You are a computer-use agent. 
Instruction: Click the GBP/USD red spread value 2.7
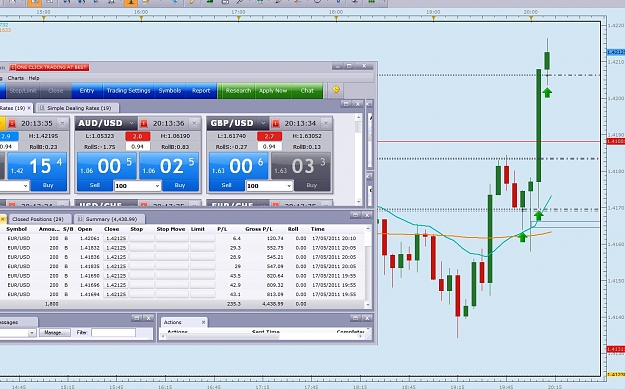tap(269, 136)
